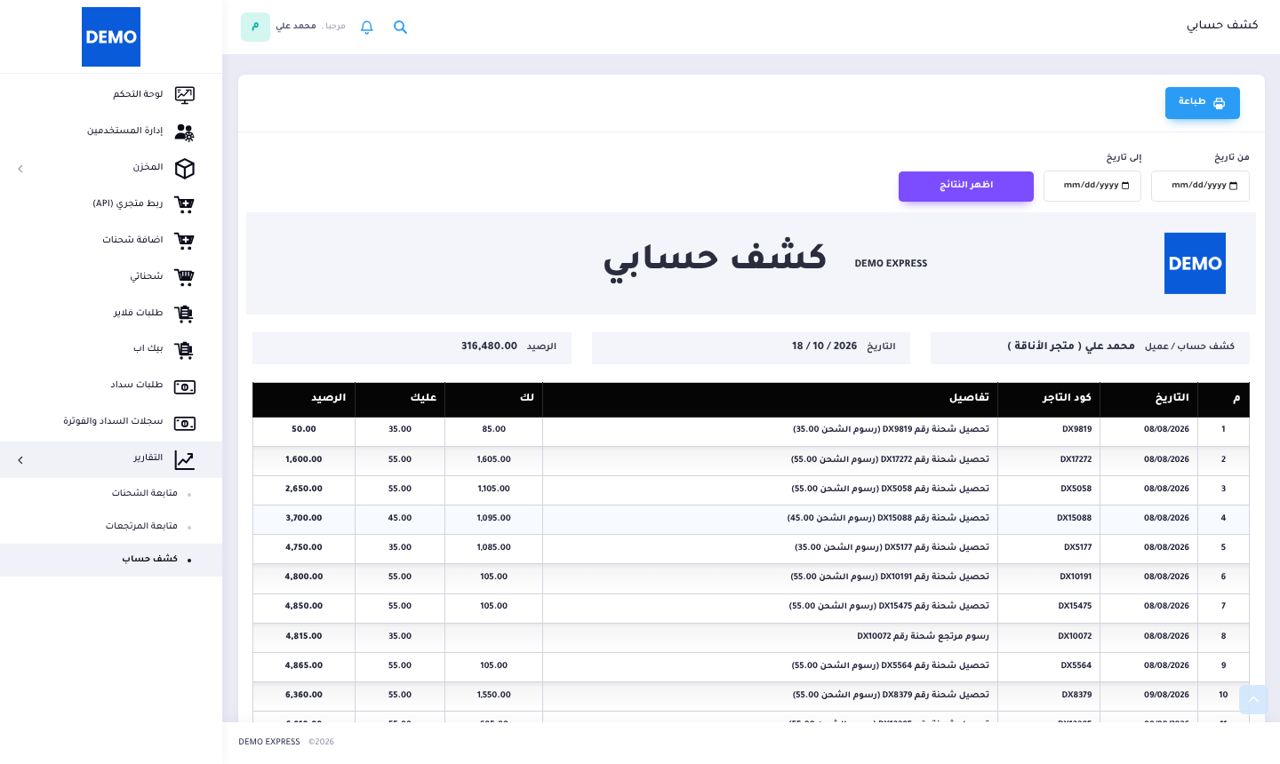Click اظهر النتائج show results button
The width and height of the screenshot is (1280, 764).
966,186
